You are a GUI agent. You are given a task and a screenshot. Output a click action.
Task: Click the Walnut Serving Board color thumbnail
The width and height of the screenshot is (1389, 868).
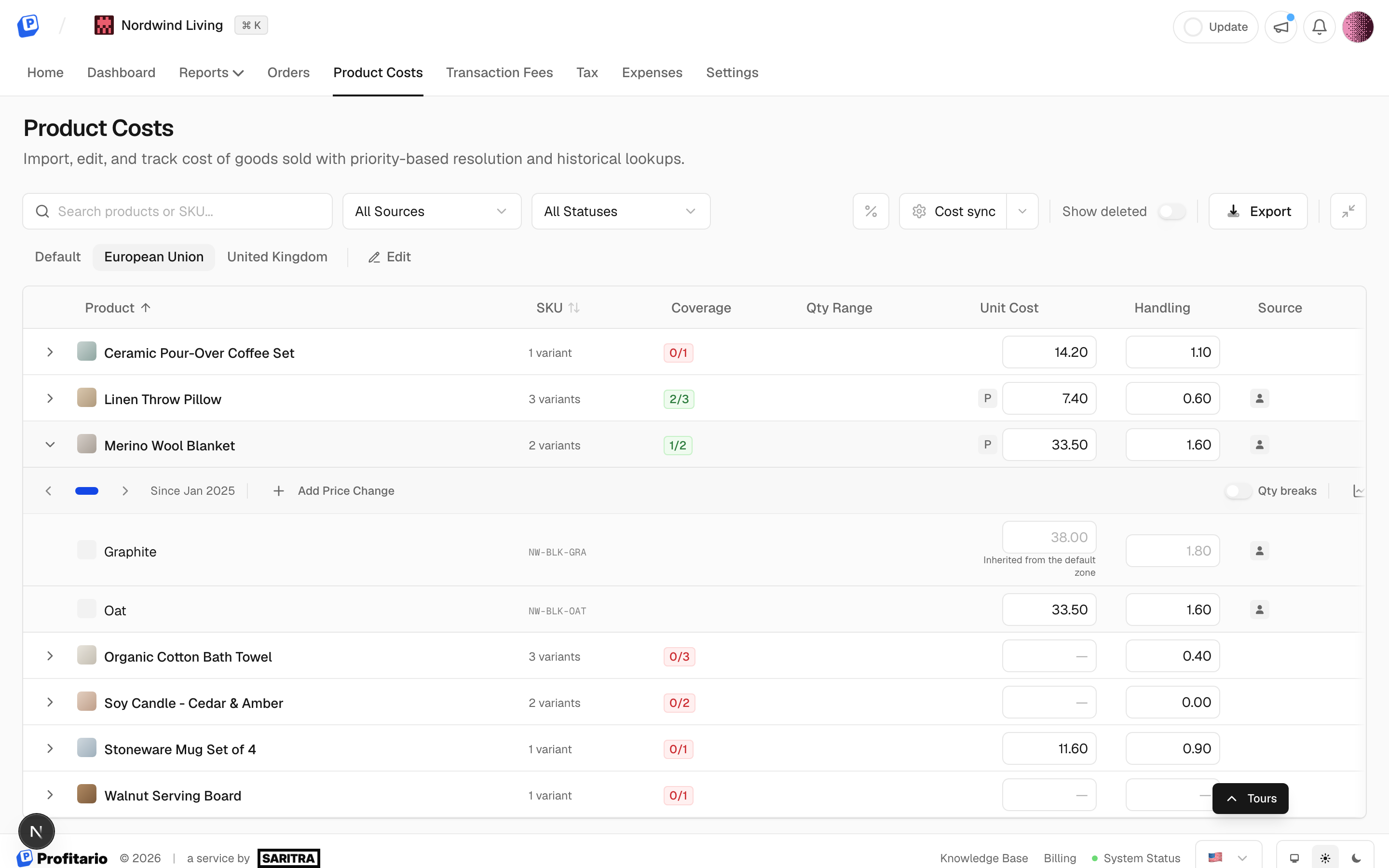pyautogui.click(x=87, y=793)
